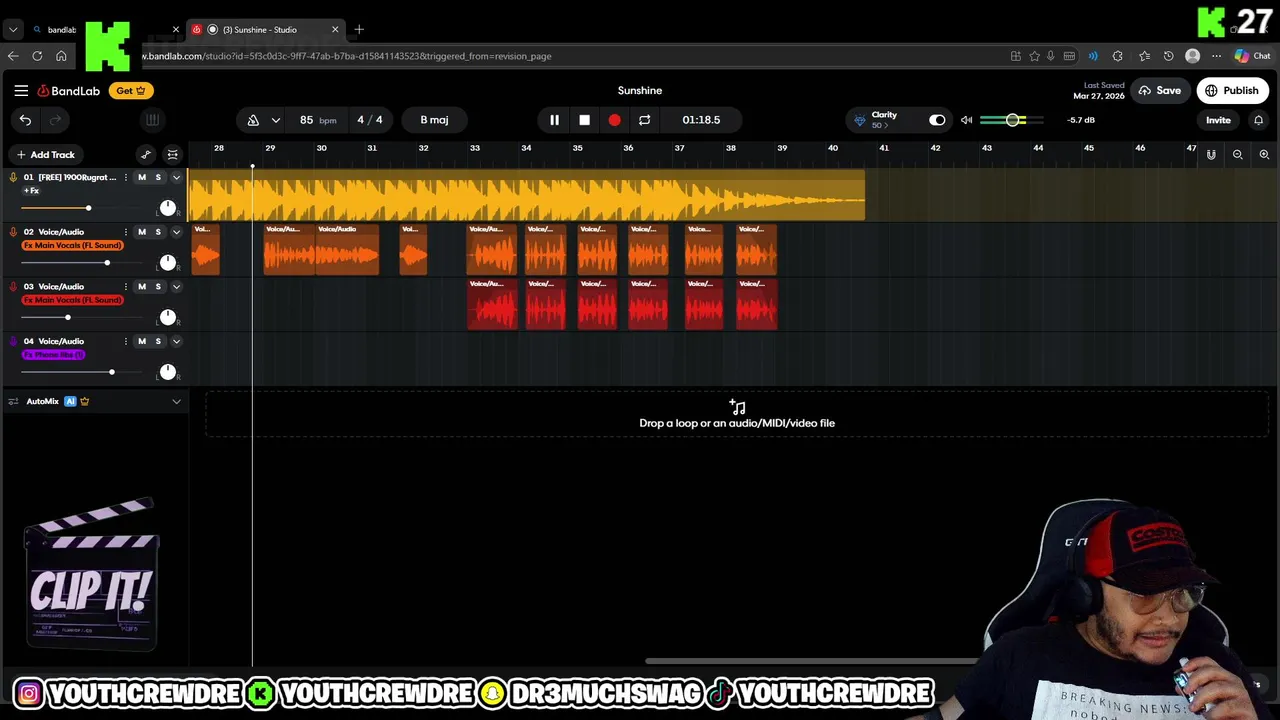Open the B maj key selector
Viewport: 1280px width, 720px height.
click(434, 120)
